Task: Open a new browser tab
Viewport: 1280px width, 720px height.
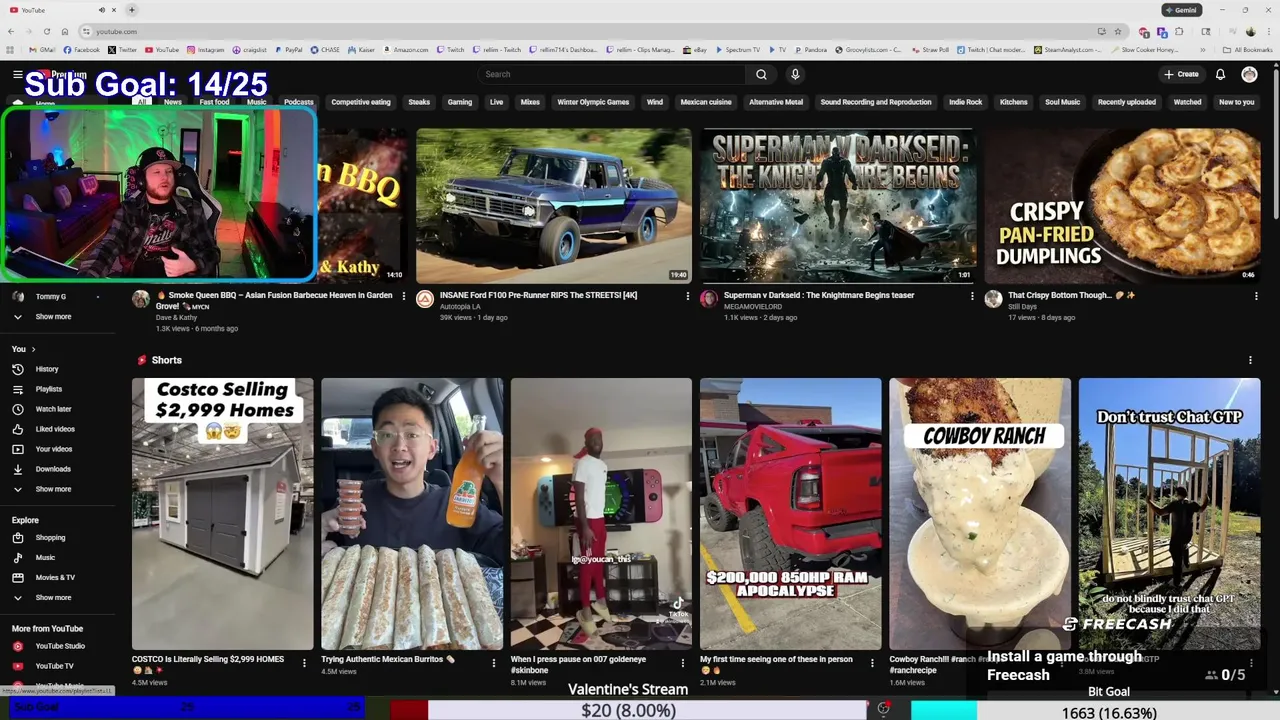Action: pyautogui.click(x=131, y=10)
